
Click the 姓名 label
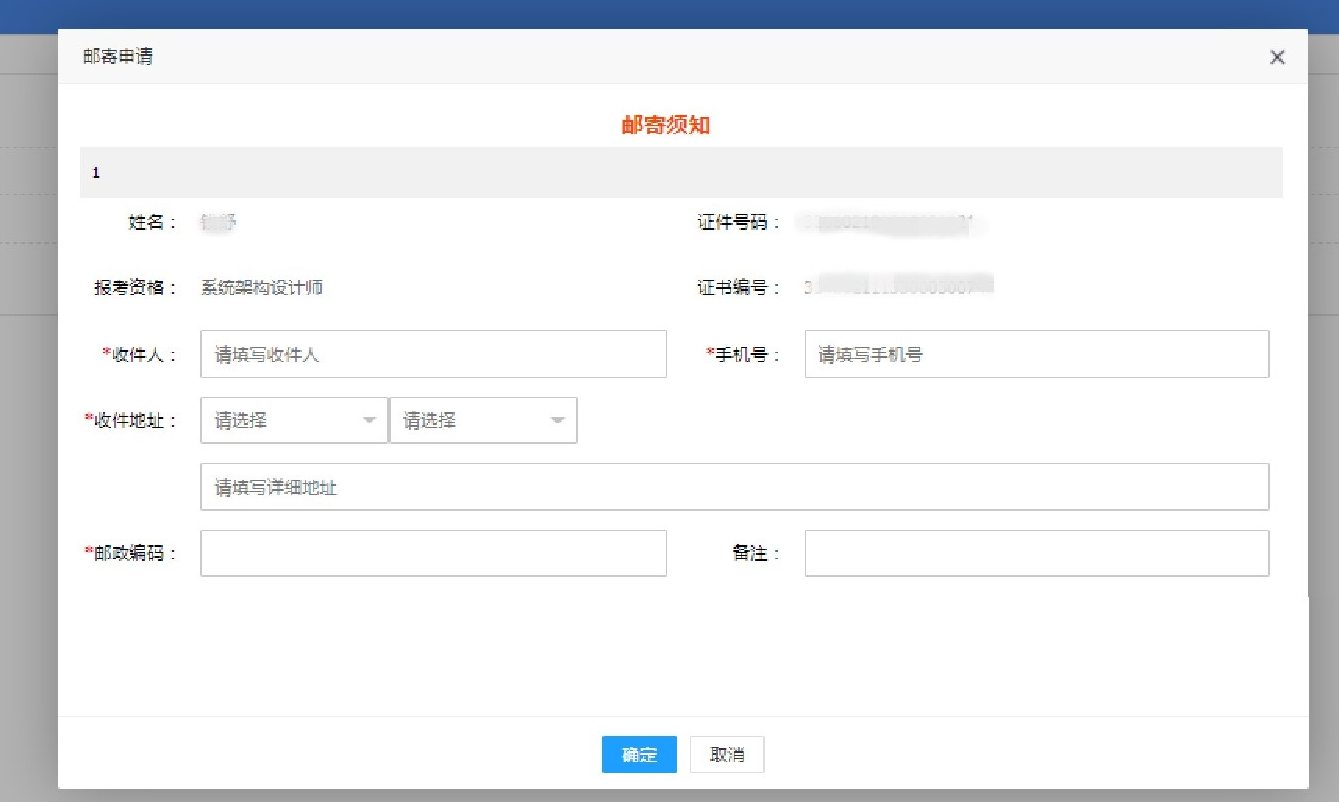(152, 223)
